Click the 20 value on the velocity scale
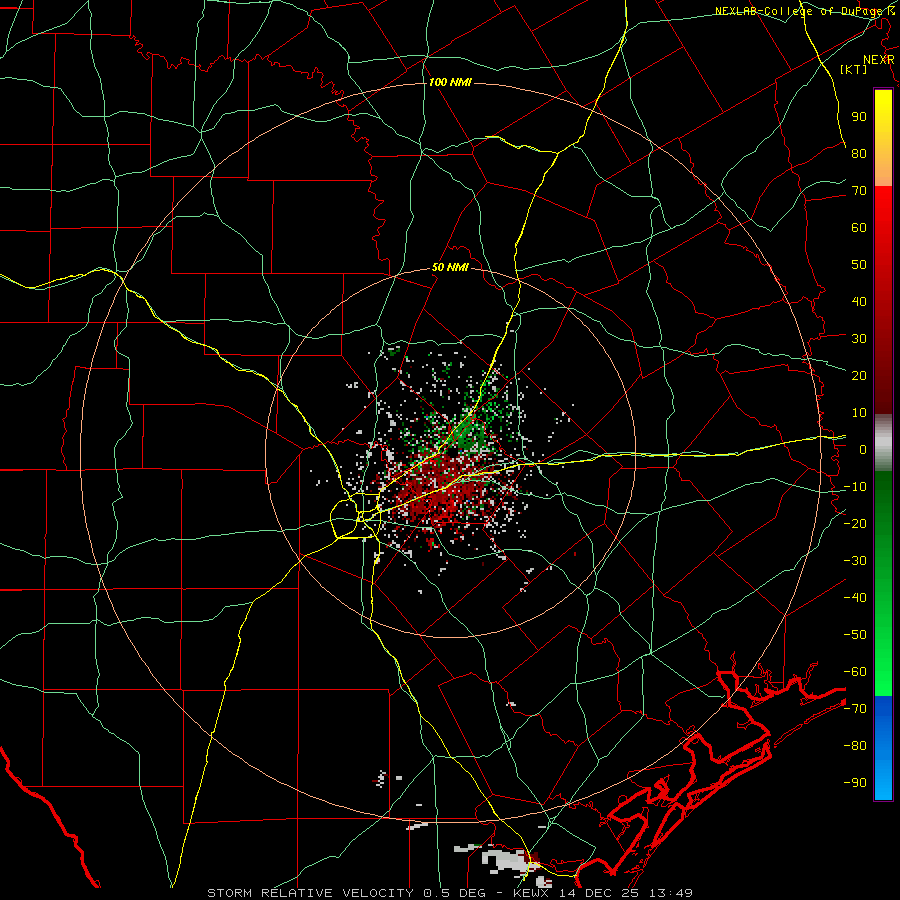 [859, 375]
